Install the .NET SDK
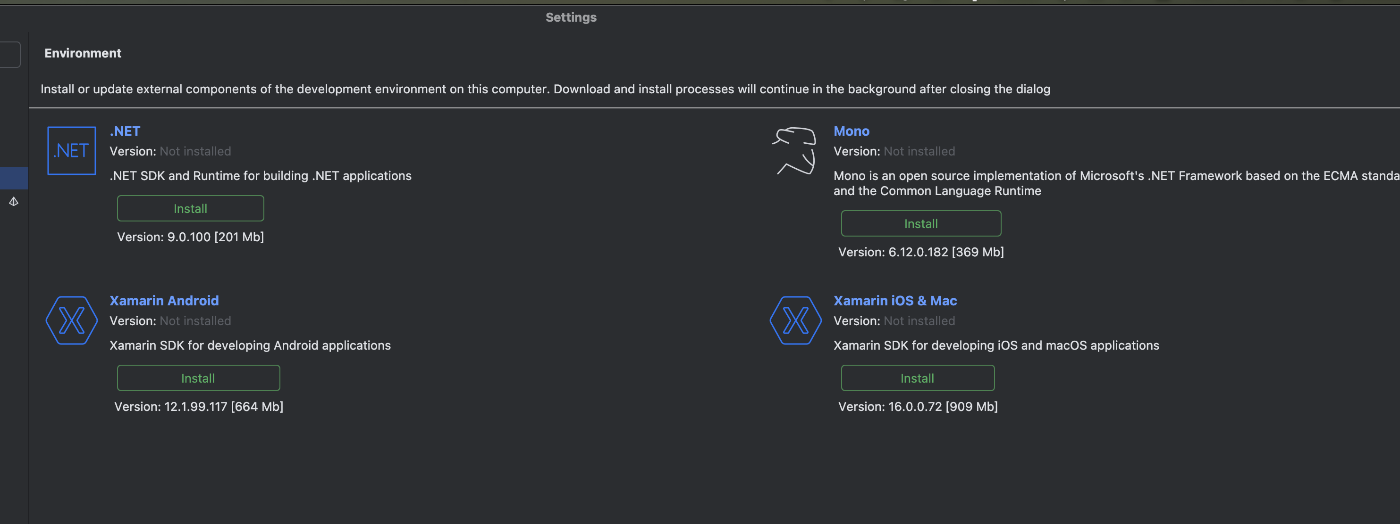1400x524 pixels. [x=190, y=208]
